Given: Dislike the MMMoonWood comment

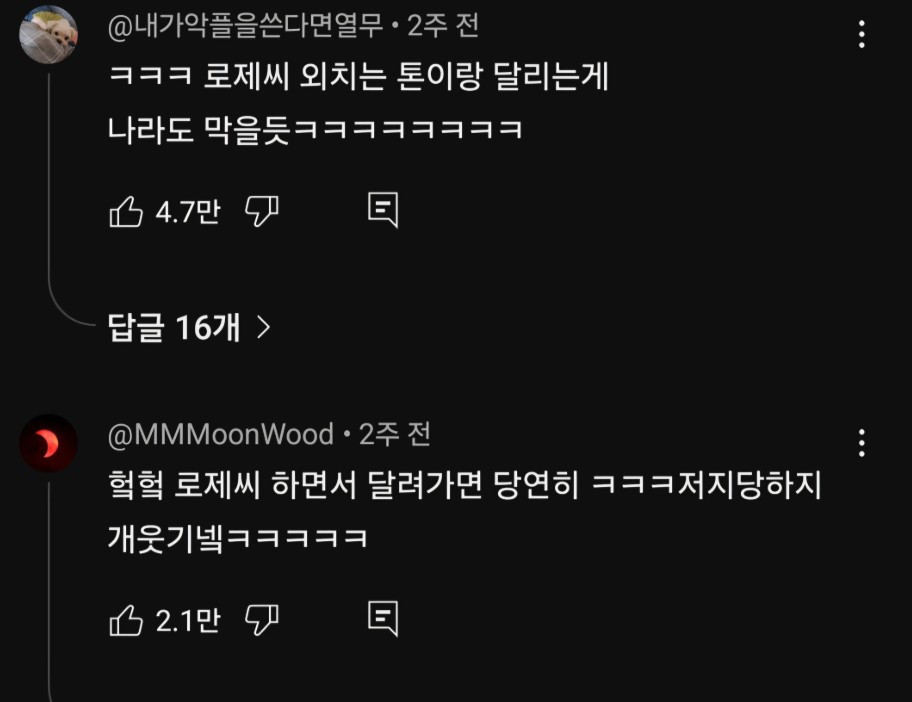Looking at the screenshot, I should pos(262,619).
